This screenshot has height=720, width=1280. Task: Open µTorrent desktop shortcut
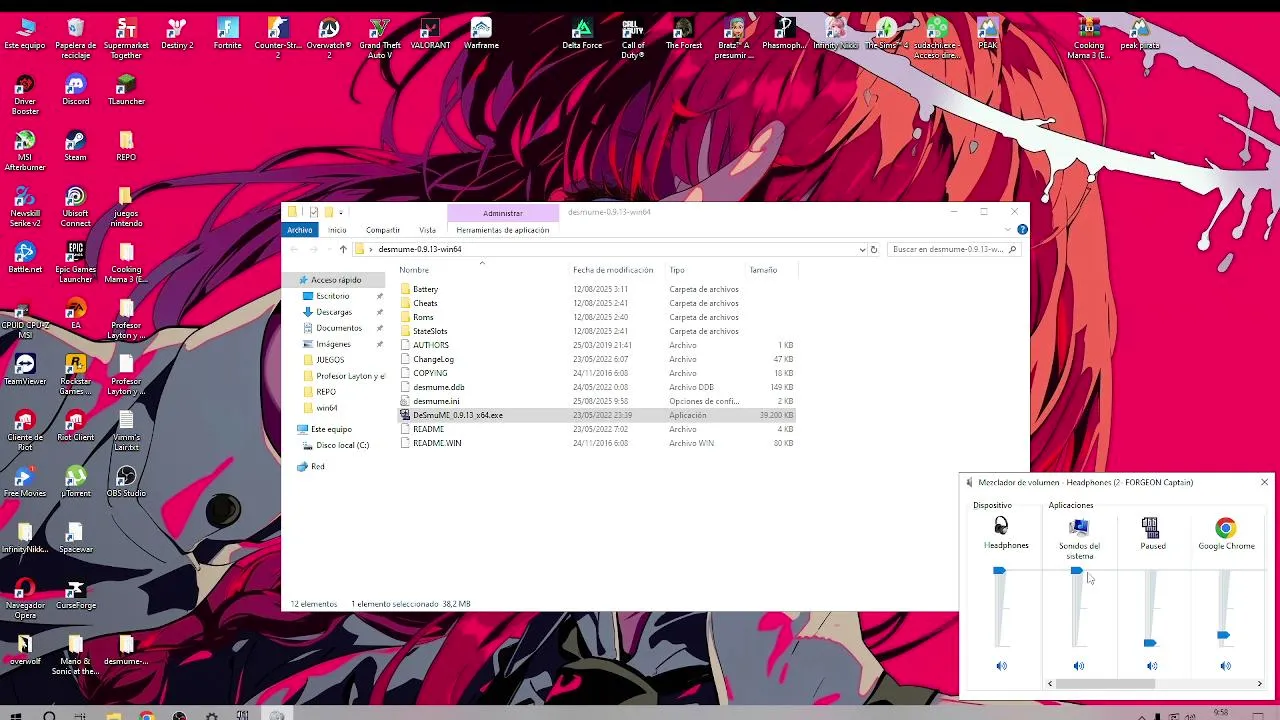click(x=75, y=482)
